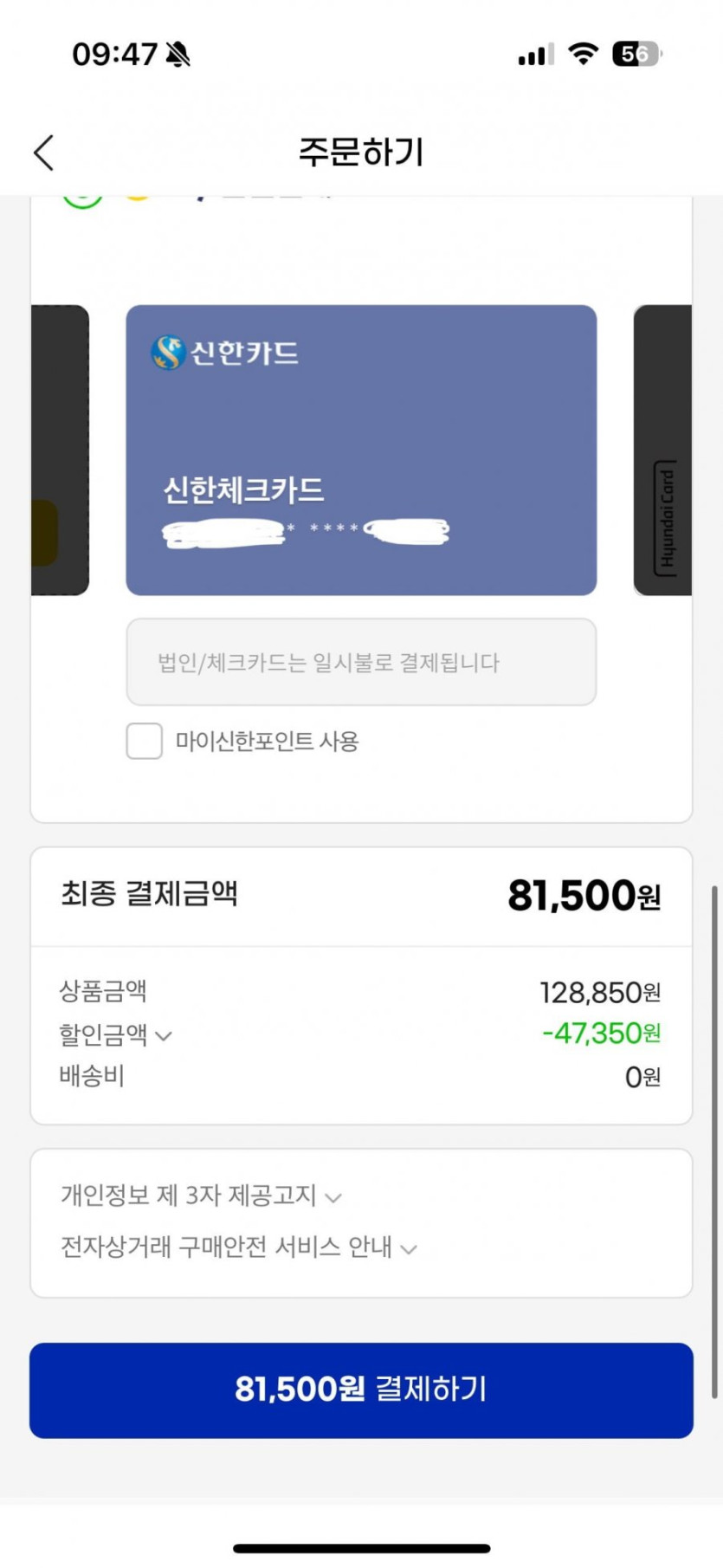
Task: Tap the Wi-Fi status icon
Action: click(584, 54)
